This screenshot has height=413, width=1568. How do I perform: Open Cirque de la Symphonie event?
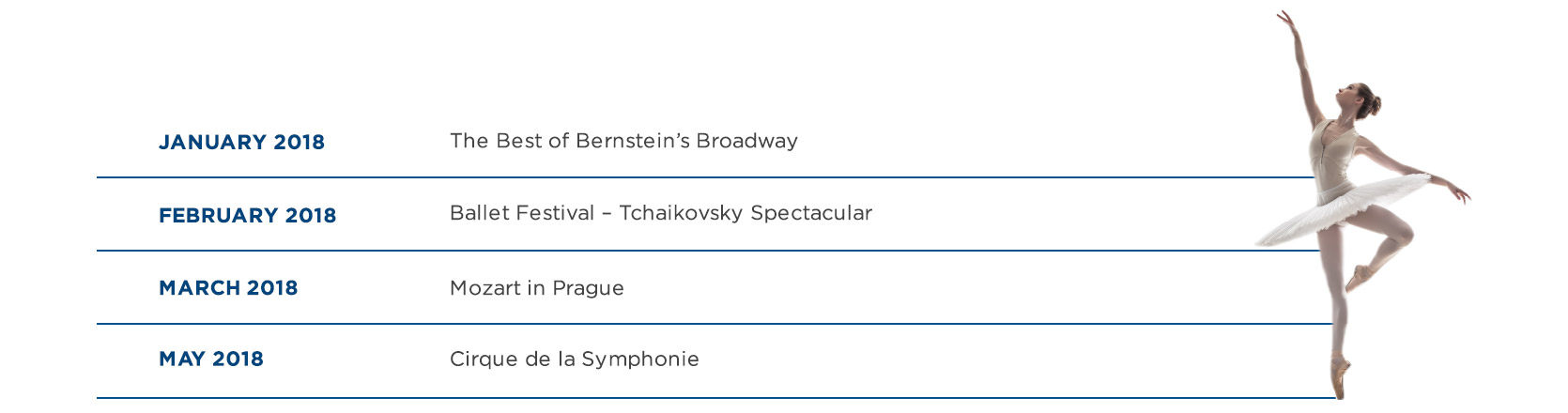(x=575, y=359)
